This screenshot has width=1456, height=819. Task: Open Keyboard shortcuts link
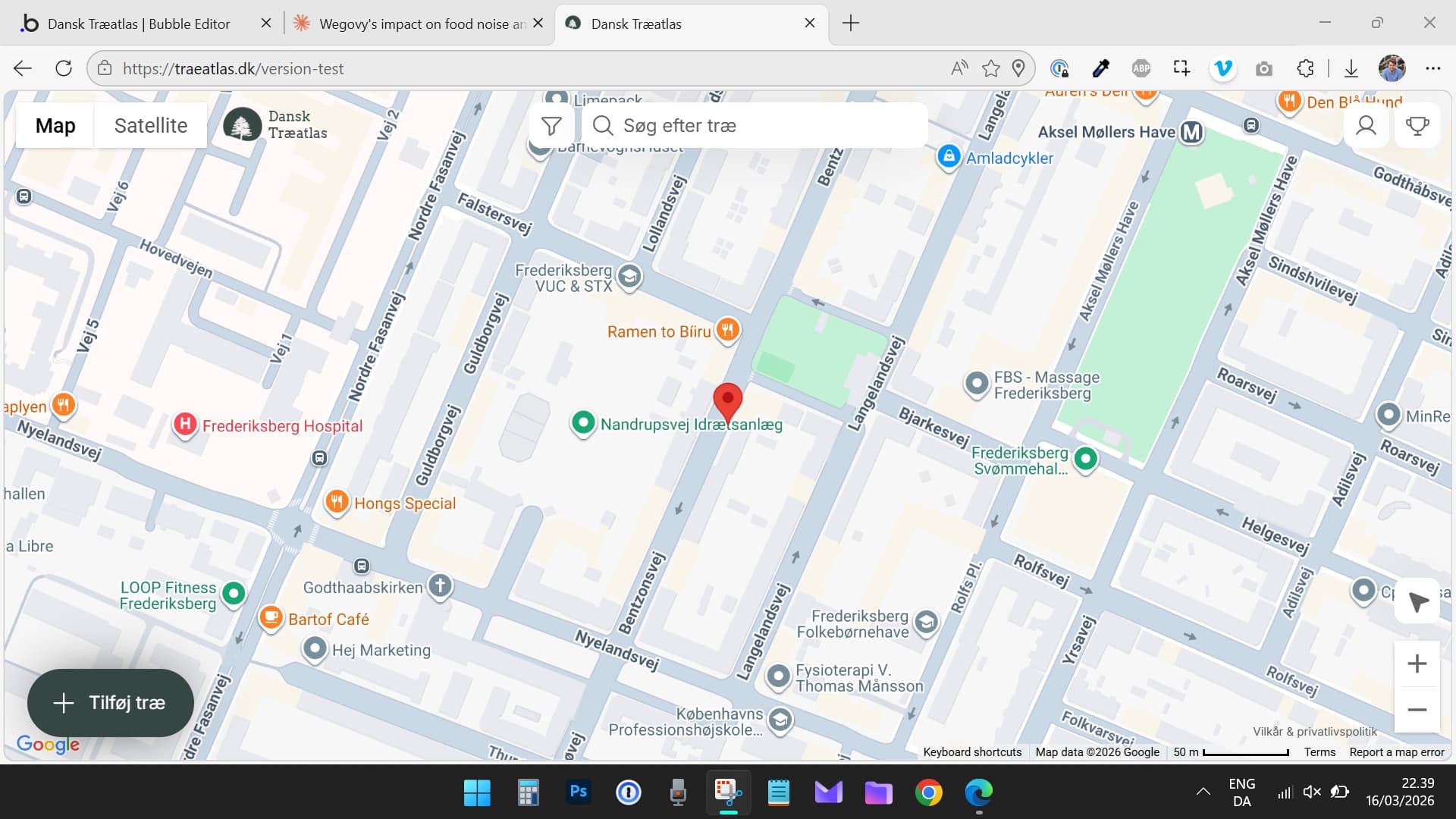(971, 752)
